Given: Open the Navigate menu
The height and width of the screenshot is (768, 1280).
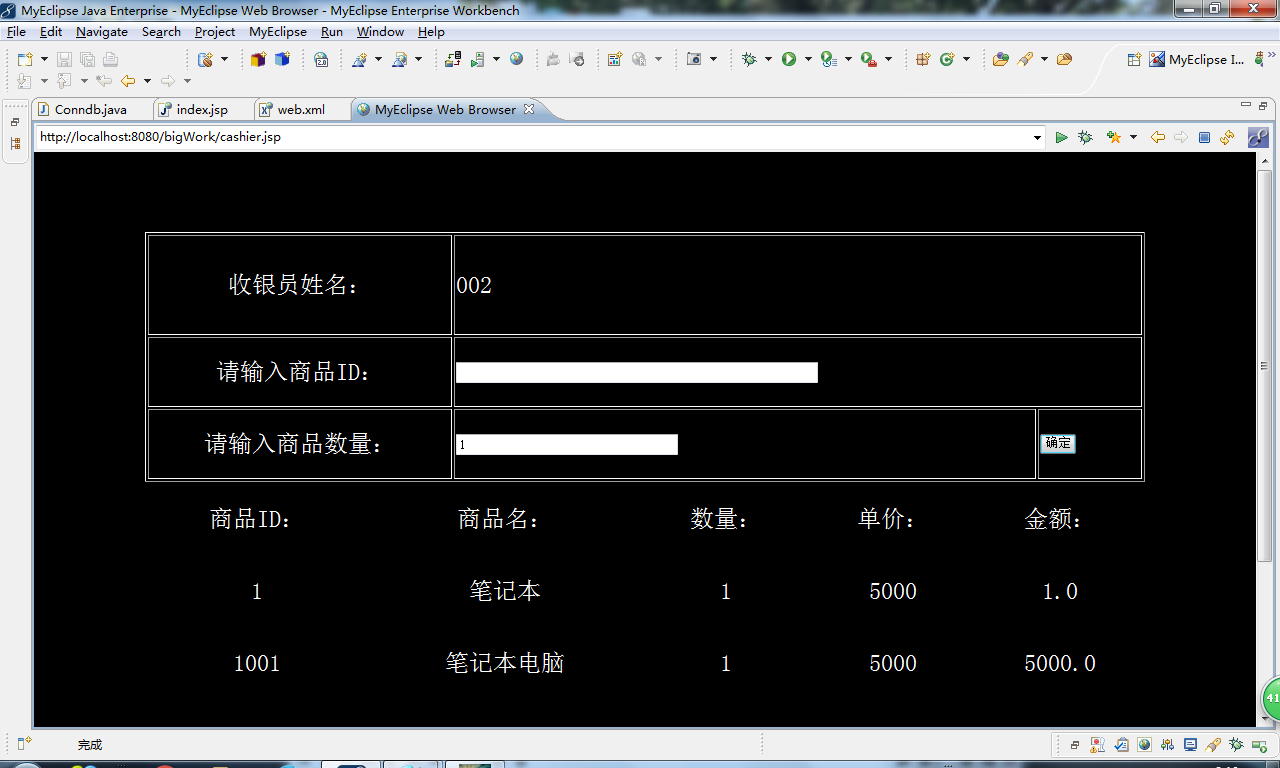Looking at the screenshot, I should (102, 32).
